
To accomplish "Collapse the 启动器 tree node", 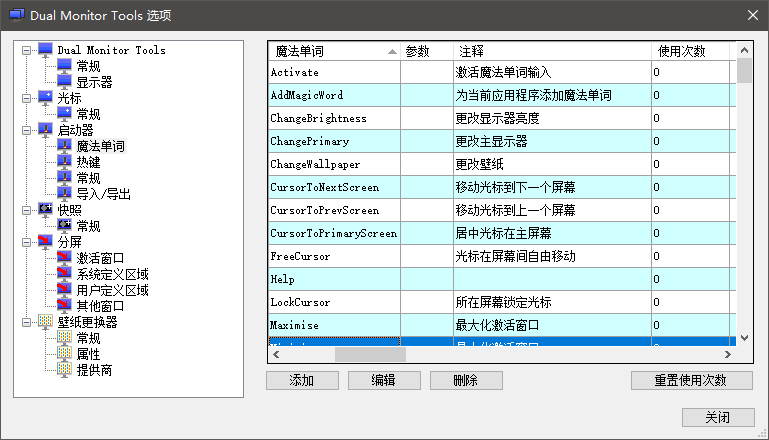I will pos(26,130).
